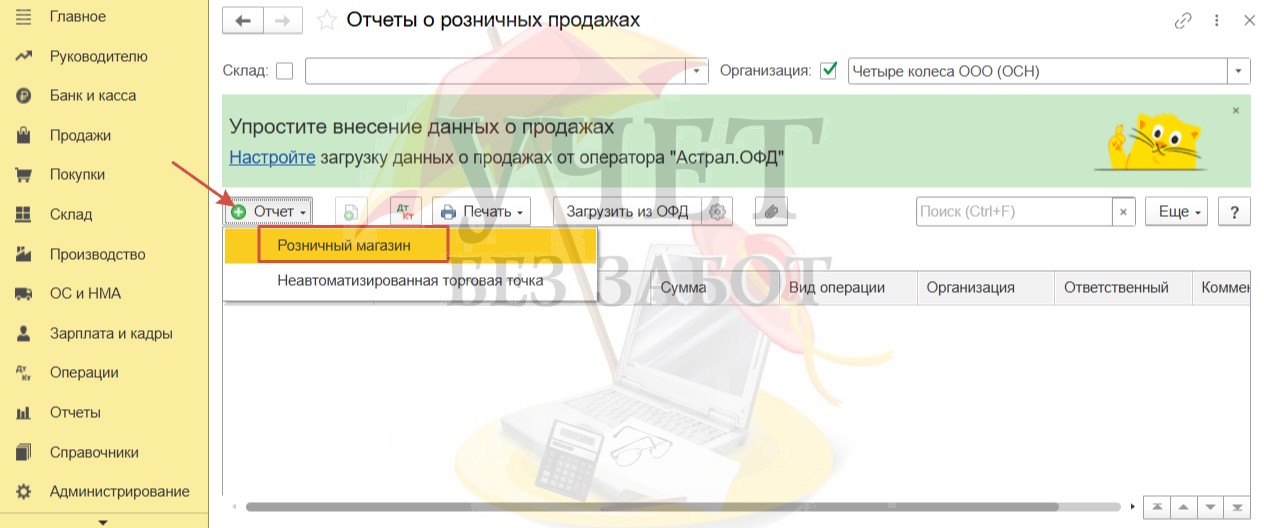1264x528 pixels.
Task: Open the Еще menu dropdown
Action: point(1176,212)
